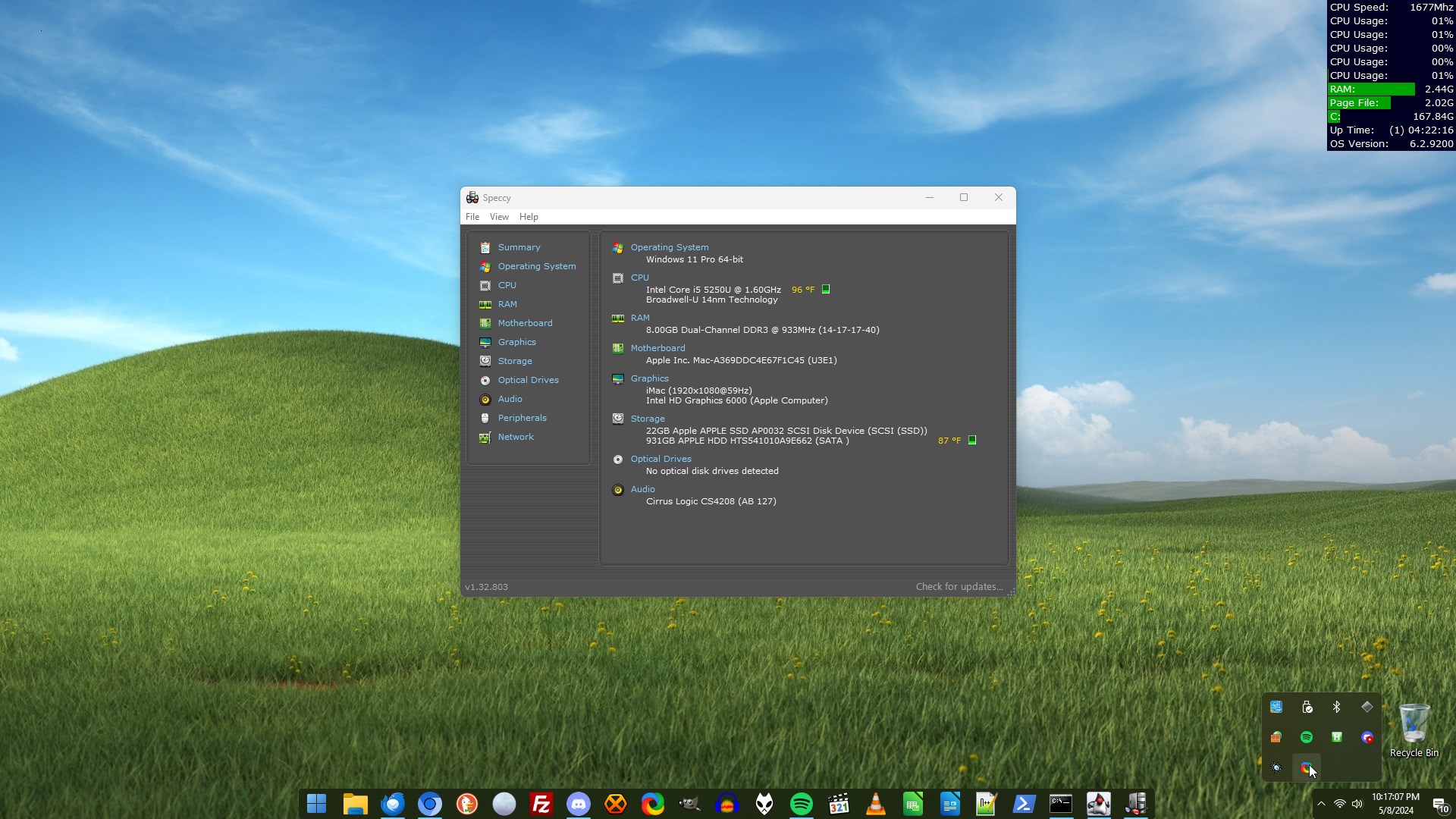
Task: Open Audacity from the taskbar
Action: click(727, 804)
